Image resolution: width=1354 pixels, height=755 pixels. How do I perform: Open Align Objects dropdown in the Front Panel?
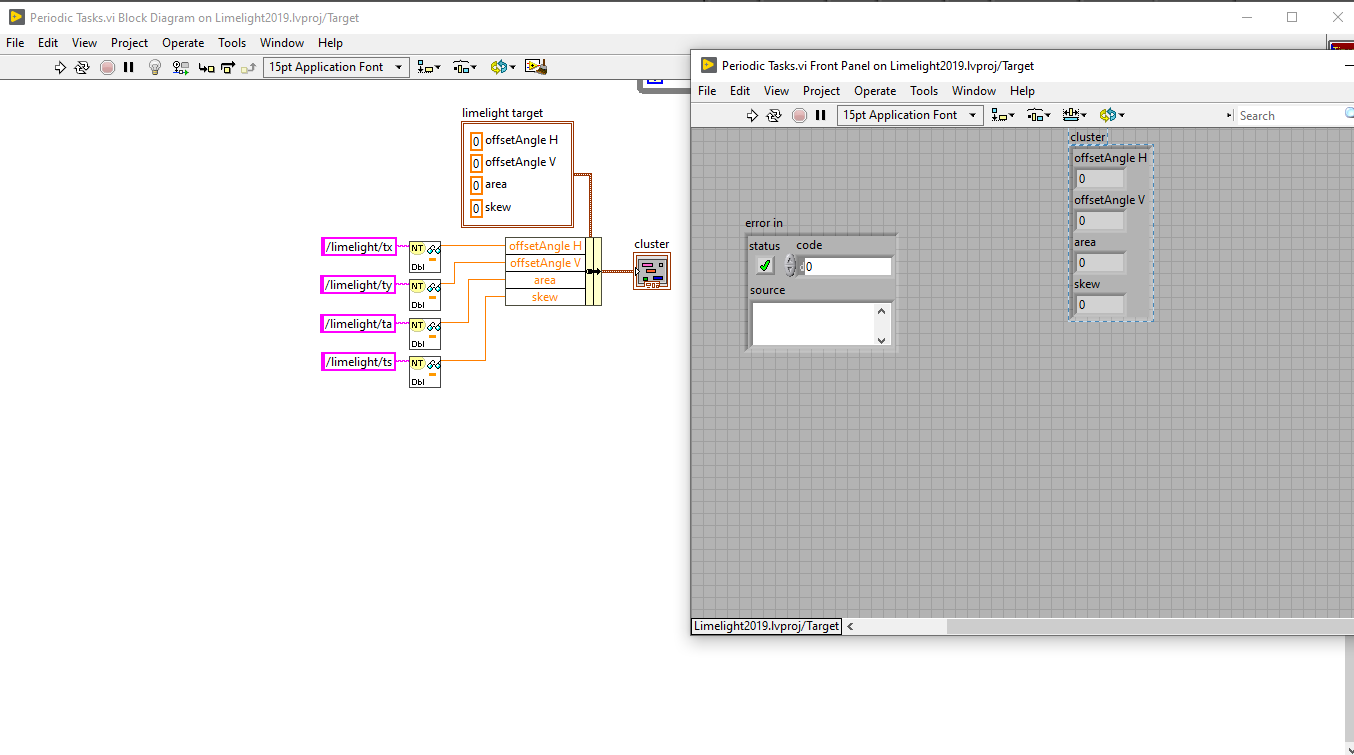[1003, 115]
